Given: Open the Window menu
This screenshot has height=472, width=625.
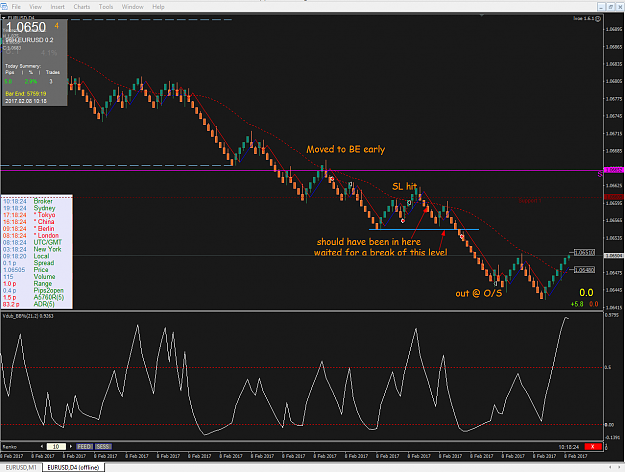Looking at the screenshot, I should coord(133,7).
